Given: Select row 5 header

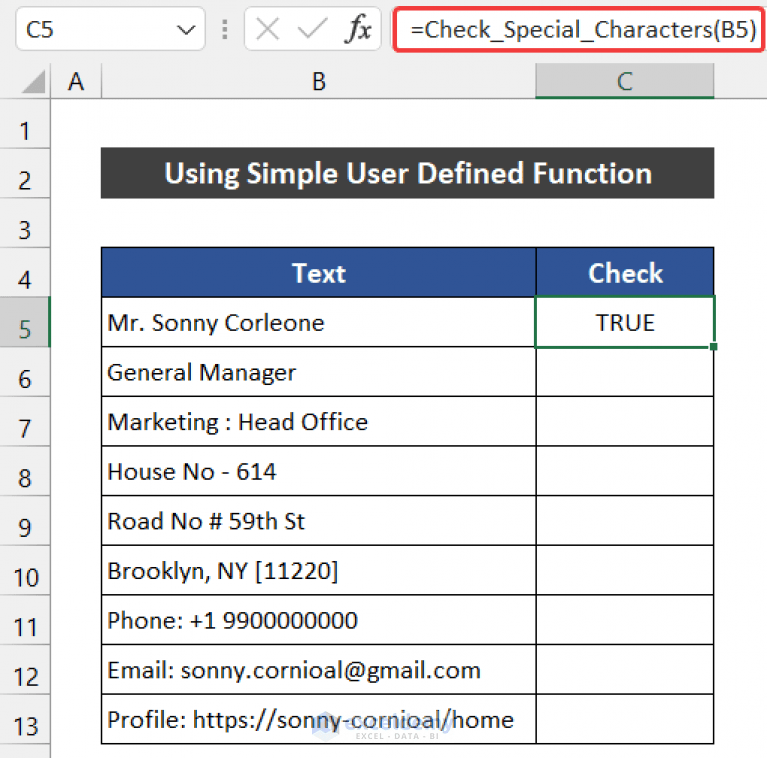Looking at the screenshot, I should coord(25,322).
